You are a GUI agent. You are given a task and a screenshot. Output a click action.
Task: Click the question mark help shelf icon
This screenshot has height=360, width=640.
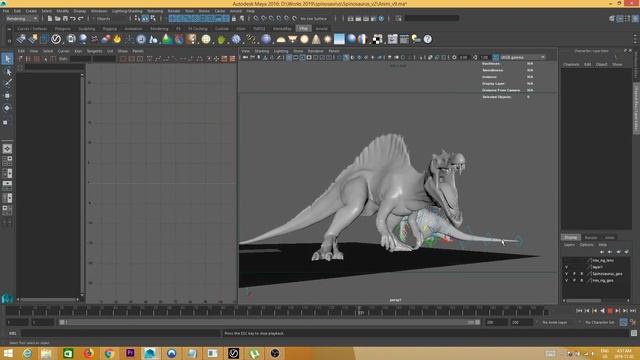point(427,39)
